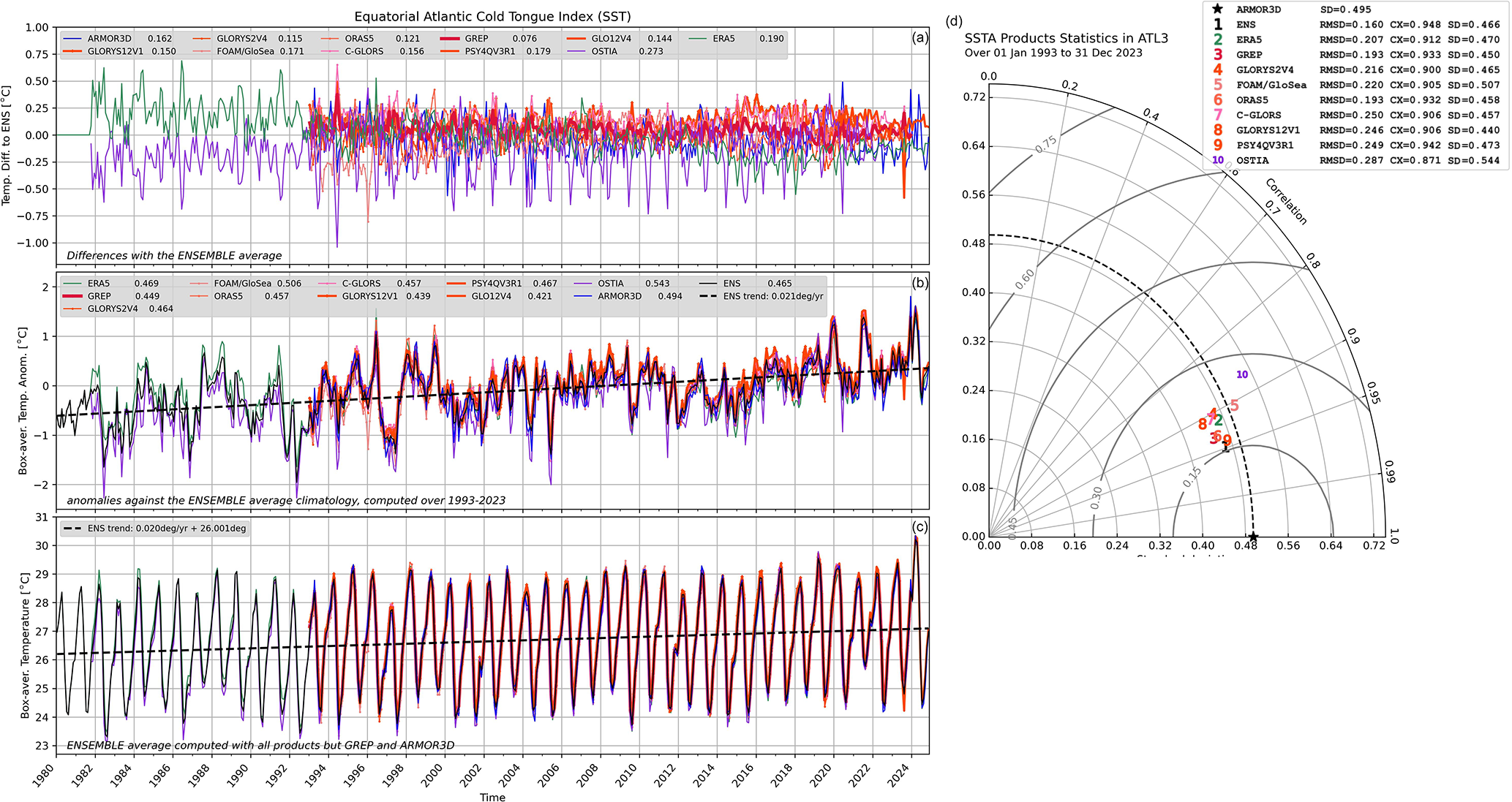Click purple '10' marker inside Taylor diagram
This screenshot has height=802, width=1512.
click(x=1242, y=374)
